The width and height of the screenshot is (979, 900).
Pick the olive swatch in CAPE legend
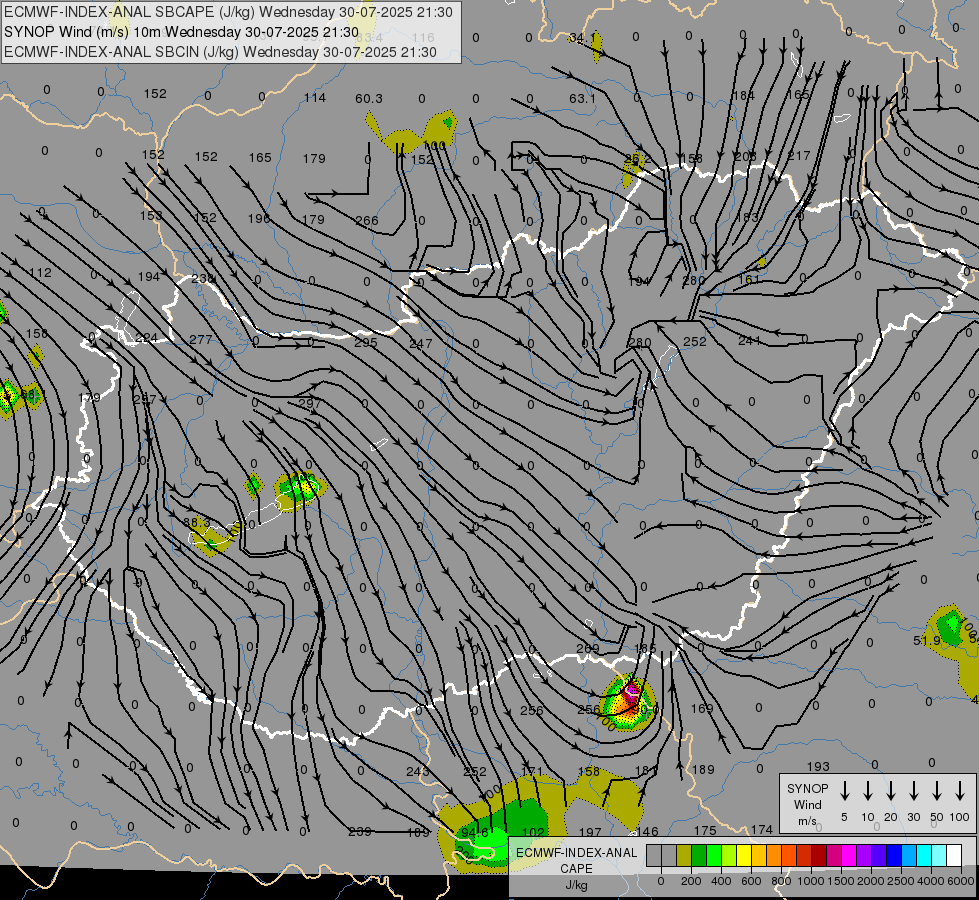point(684,855)
